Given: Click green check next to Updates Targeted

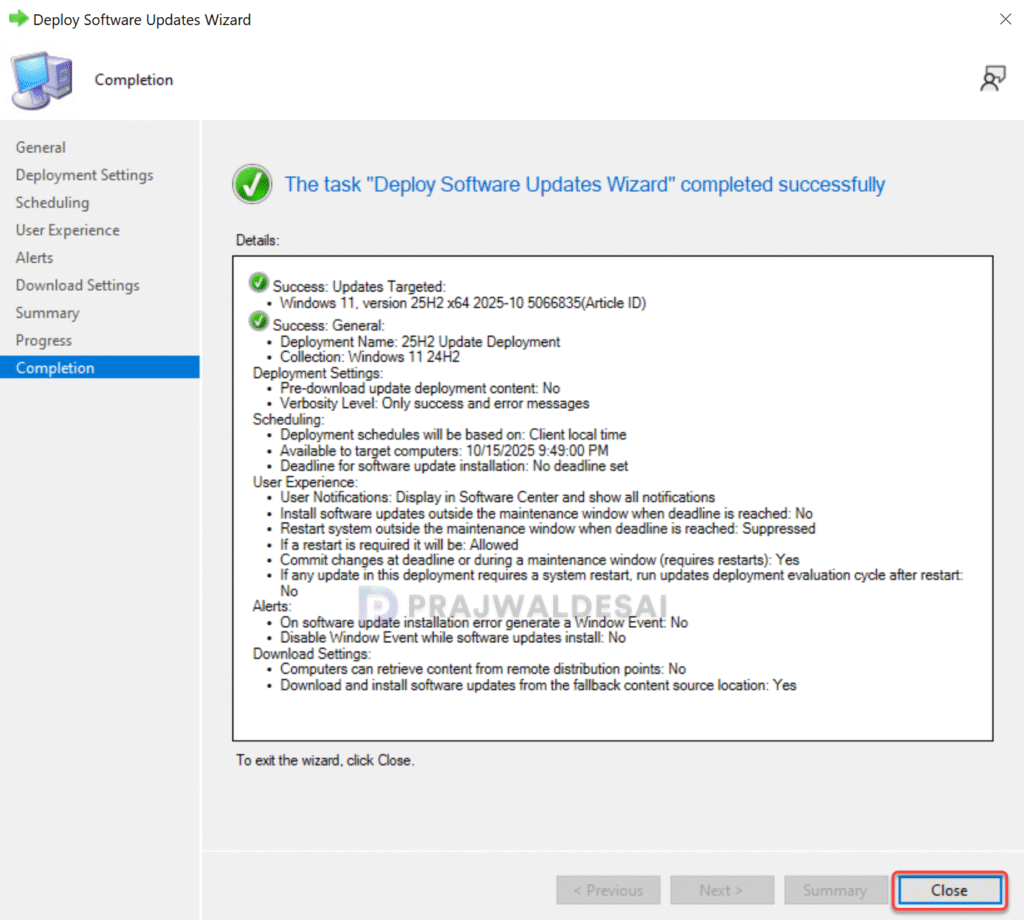Looking at the screenshot, I should 259,283.
